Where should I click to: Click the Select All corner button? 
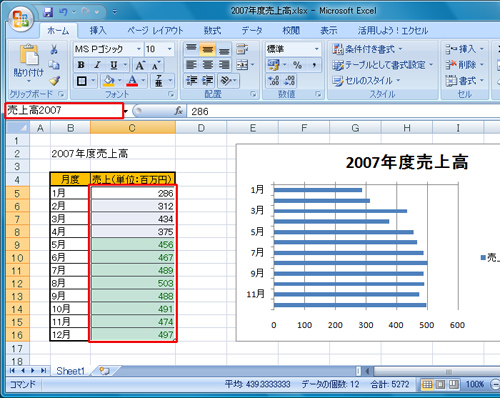click(x=18, y=128)
